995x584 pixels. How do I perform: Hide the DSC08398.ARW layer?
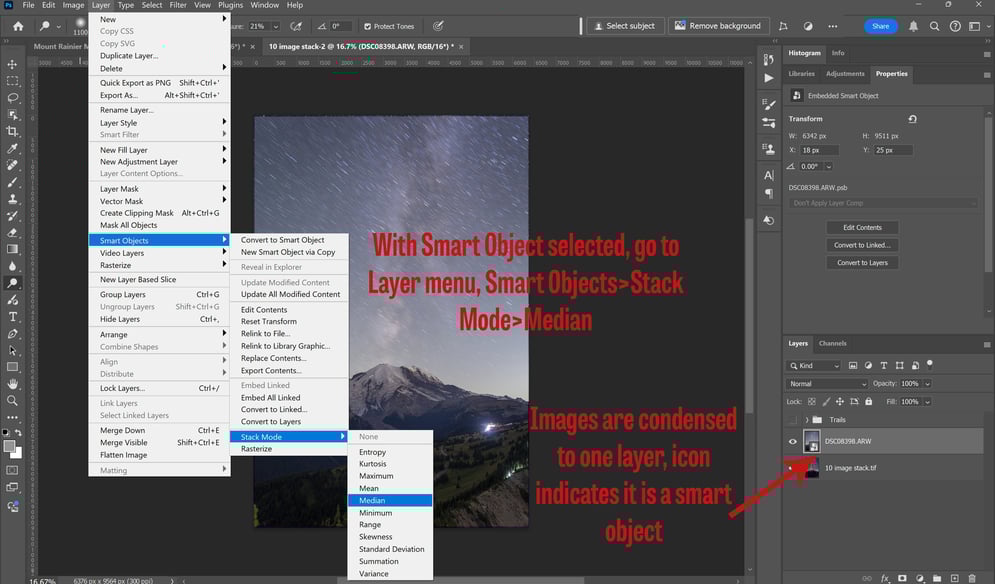[x=793, y=442]
